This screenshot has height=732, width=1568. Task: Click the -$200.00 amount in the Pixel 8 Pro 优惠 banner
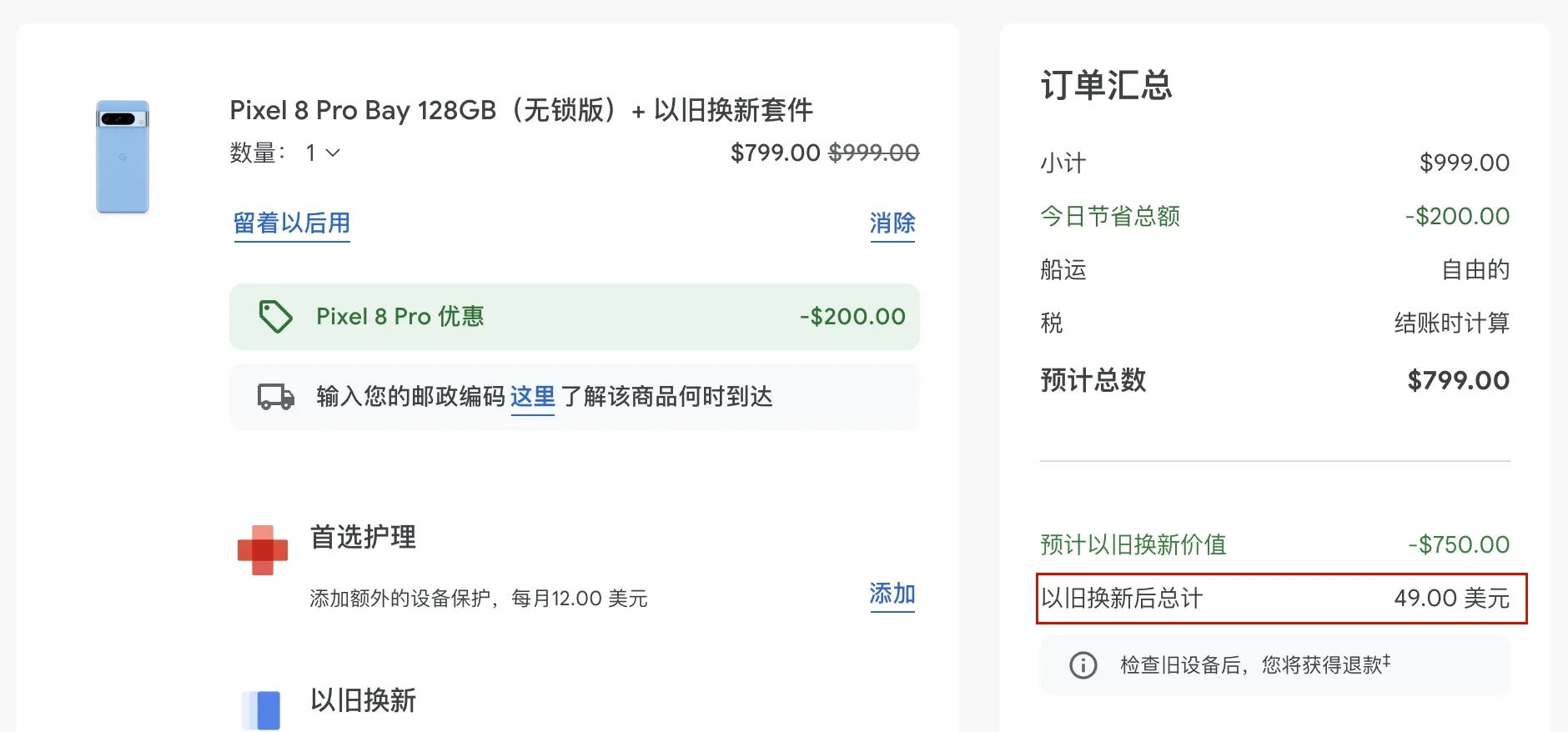pyautogui.click(x=852, y=317)
